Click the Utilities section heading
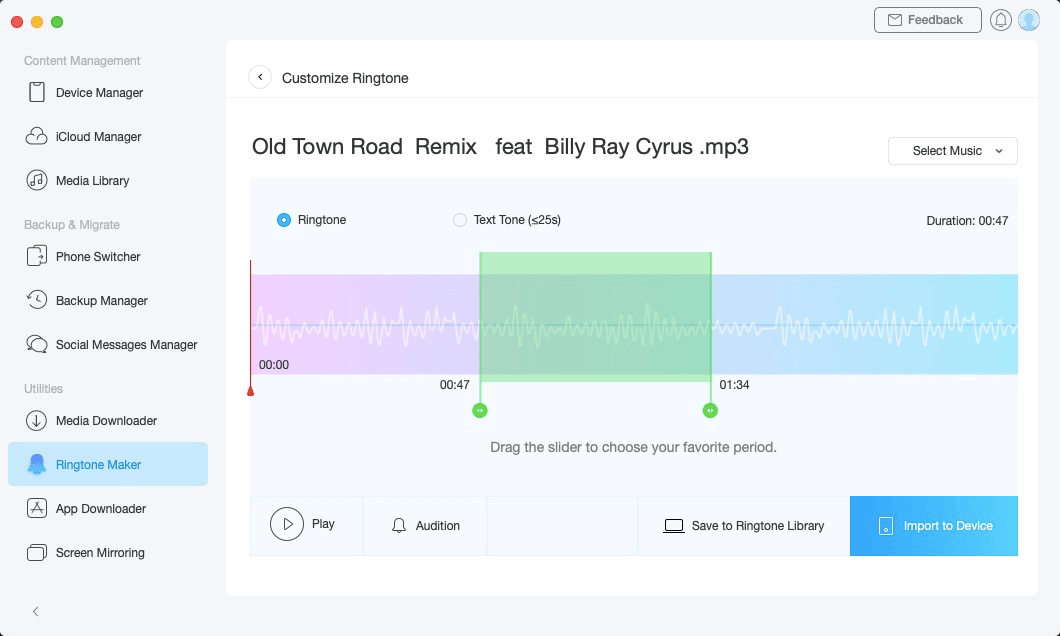The width and height of the screenshot is (1060, 636). pyautogui.click(x=43, y=389)
